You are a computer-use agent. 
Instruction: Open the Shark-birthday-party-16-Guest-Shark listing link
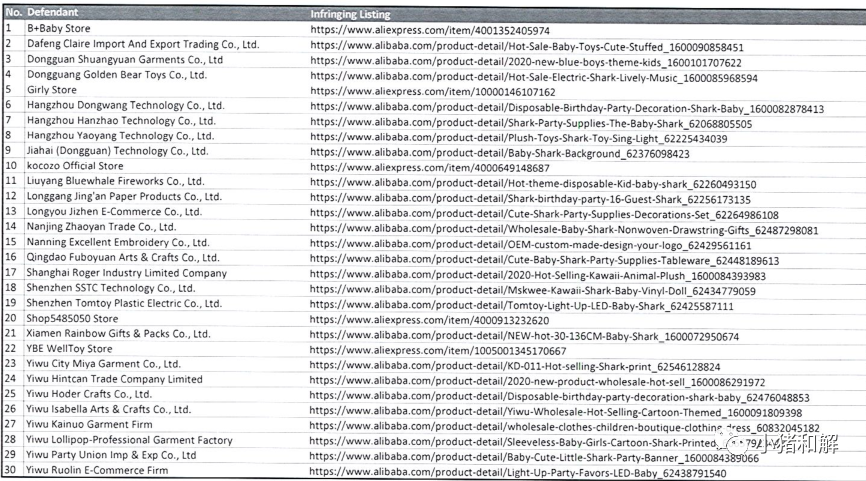click(x=530, y=199)
